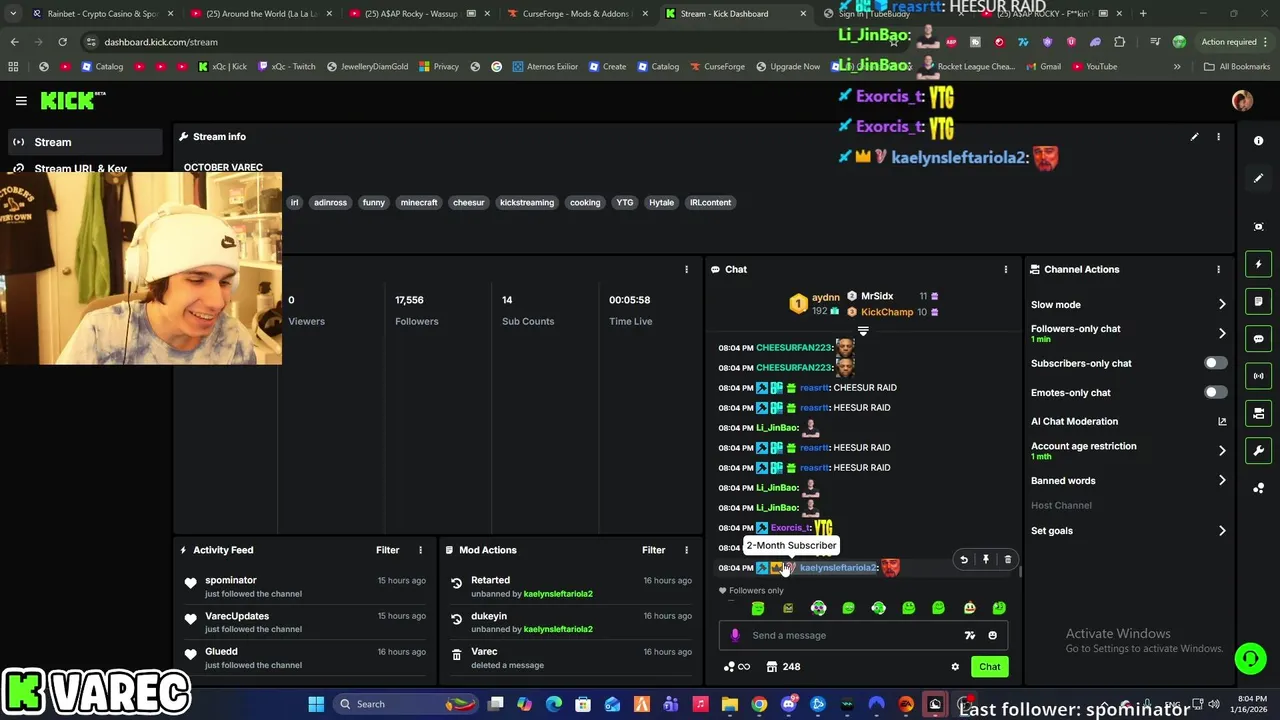
Task: Open the shop icon showing 248
Action: coord(783,667)
